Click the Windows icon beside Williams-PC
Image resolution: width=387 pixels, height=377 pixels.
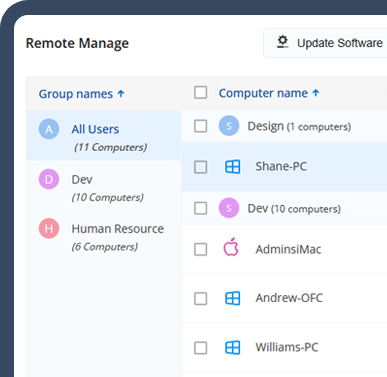tap(232, 347)
